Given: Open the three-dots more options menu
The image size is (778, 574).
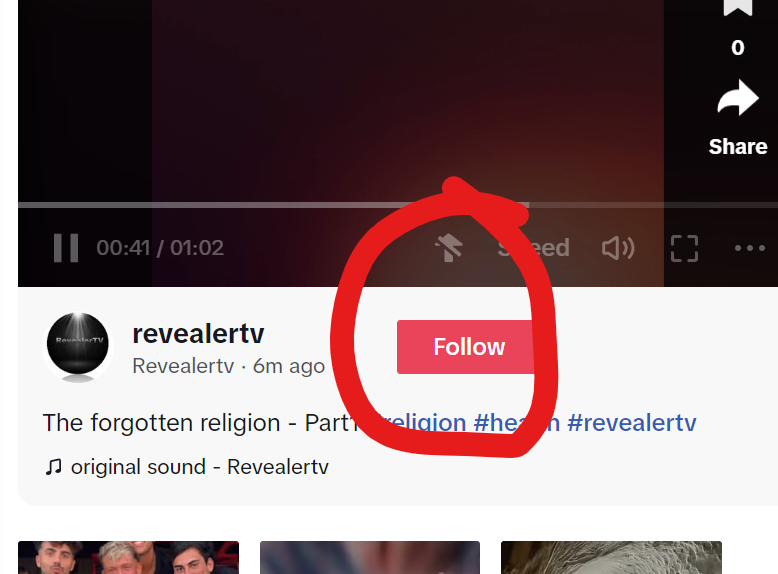Looking at the screenshot, I should [x=750, y=248].
